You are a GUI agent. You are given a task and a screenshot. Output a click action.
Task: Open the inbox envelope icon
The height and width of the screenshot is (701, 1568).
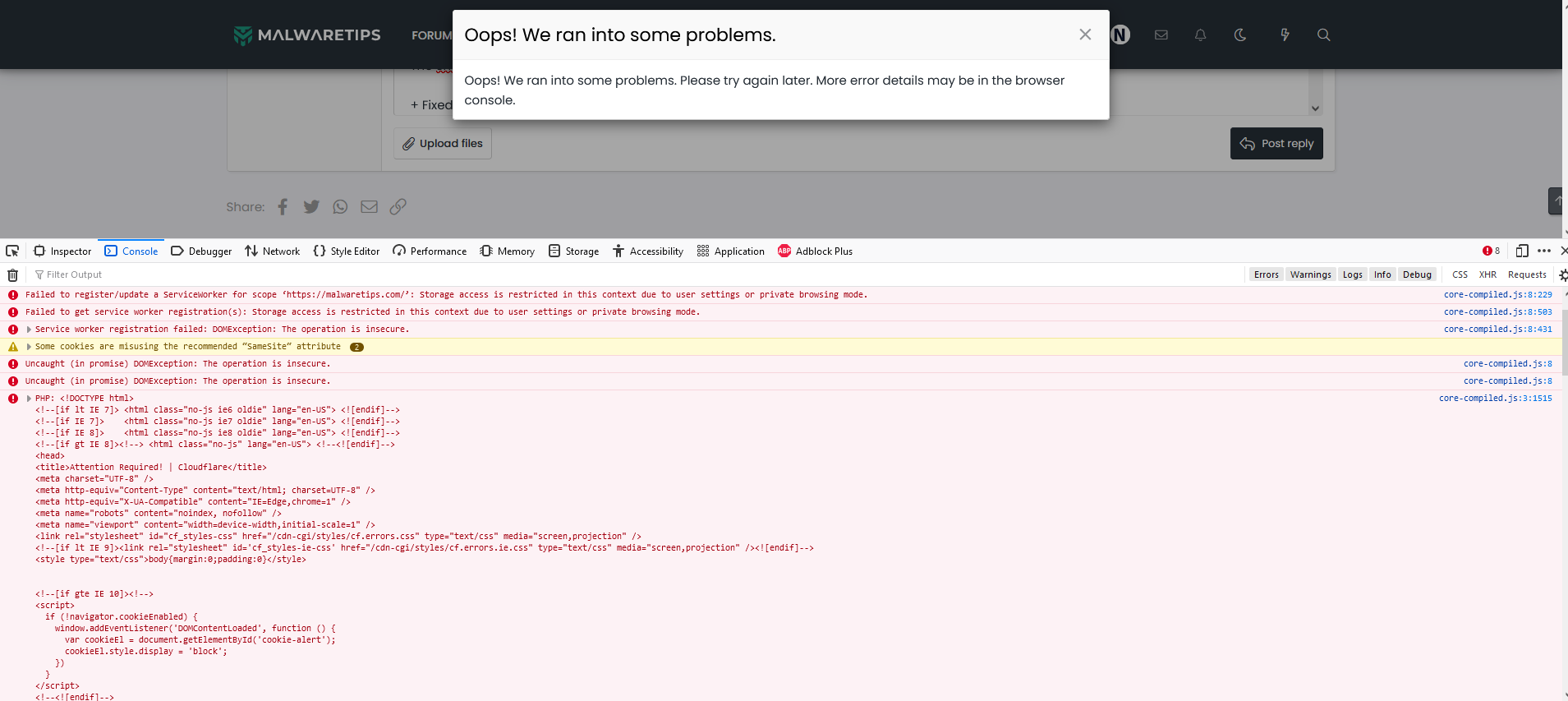click(x=1161, y=35)
